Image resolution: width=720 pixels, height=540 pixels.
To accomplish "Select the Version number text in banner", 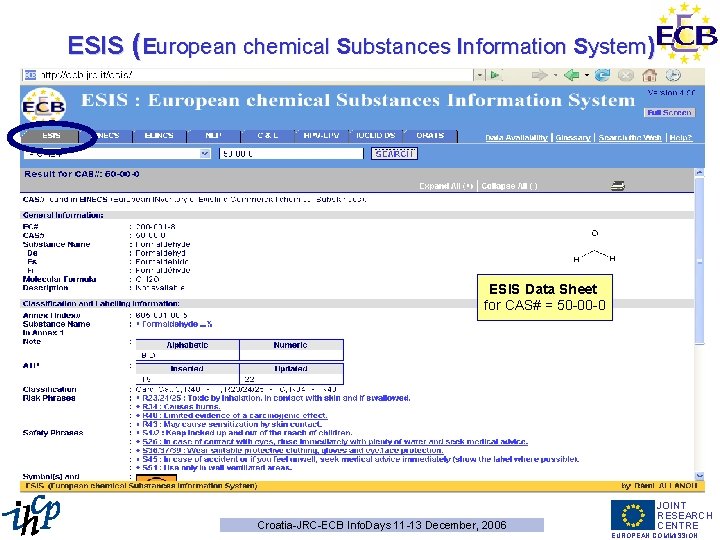I will [x=671, y=93].
